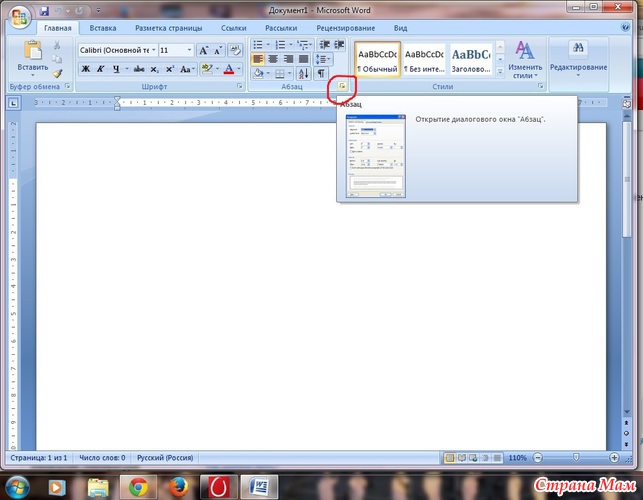643x500 pixels.
Task: Toggle bold (Ж) formatting
Action: tap(86, 69)
